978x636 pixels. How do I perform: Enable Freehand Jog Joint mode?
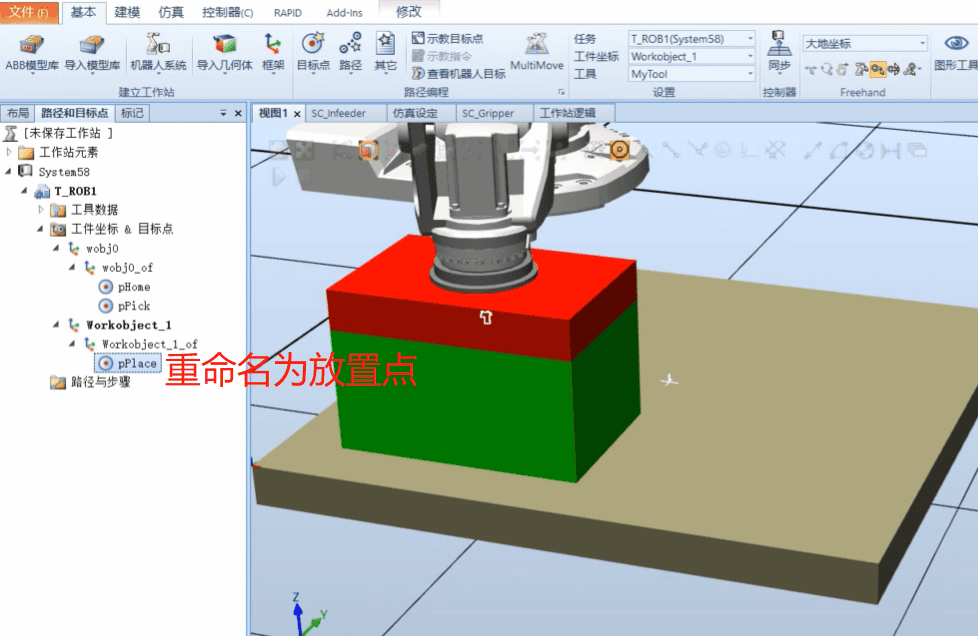pos(861,69)
